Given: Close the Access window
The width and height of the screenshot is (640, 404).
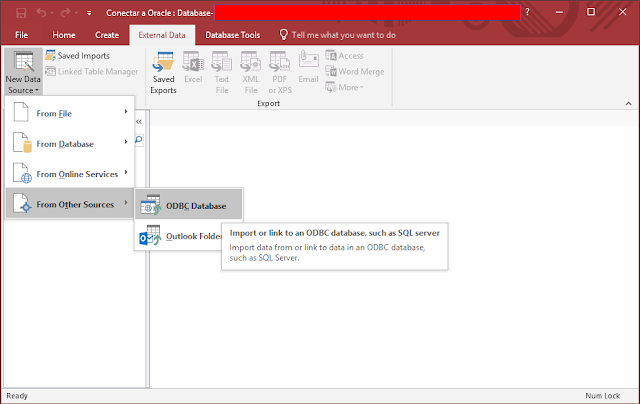Looking at the screenshot, I should click(x=622, y=12).
